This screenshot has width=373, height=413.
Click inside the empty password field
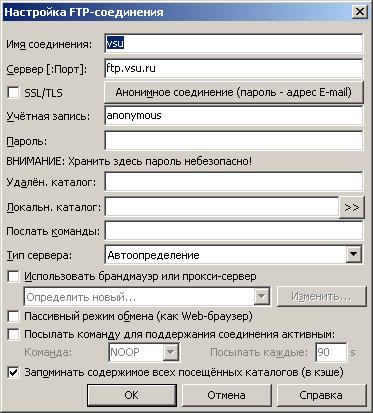pos(234,141)
